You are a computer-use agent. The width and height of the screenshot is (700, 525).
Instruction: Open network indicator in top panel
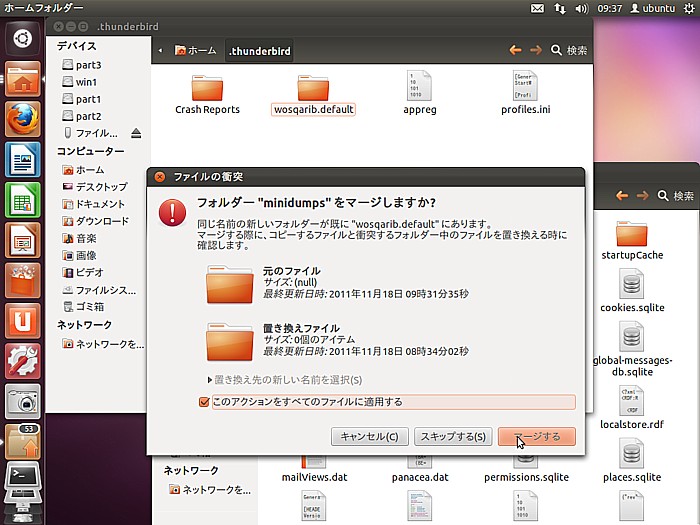559,8
